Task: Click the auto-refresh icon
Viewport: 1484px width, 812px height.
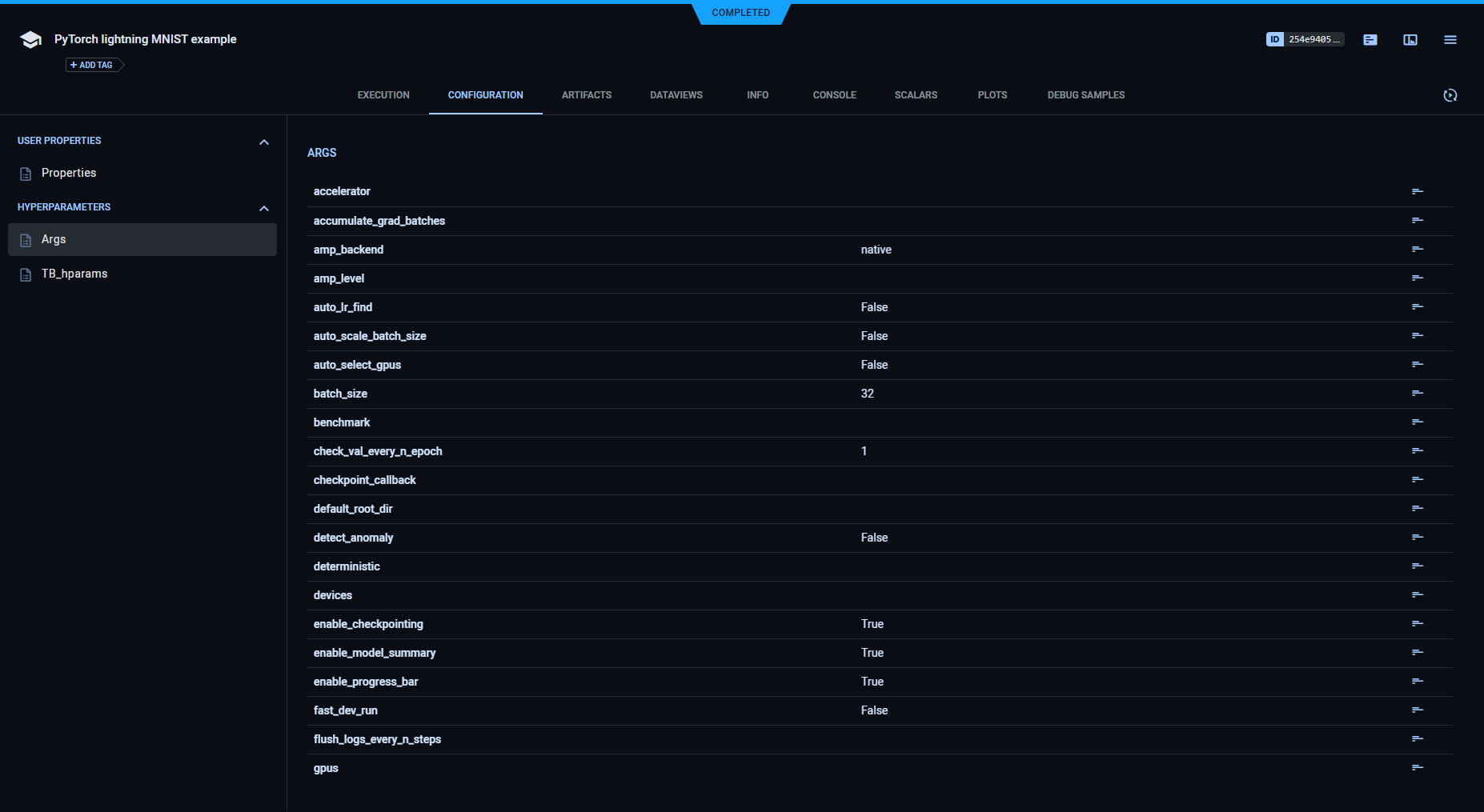Action: click(1450, 95)
